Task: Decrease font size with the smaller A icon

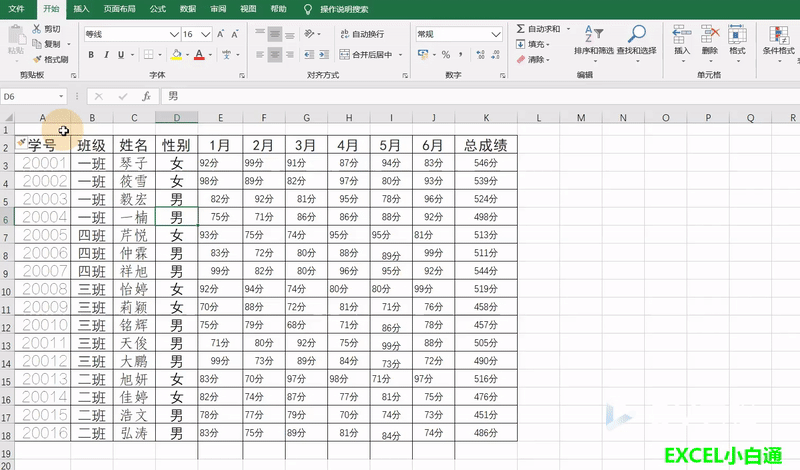Action: tap(235, 34)
